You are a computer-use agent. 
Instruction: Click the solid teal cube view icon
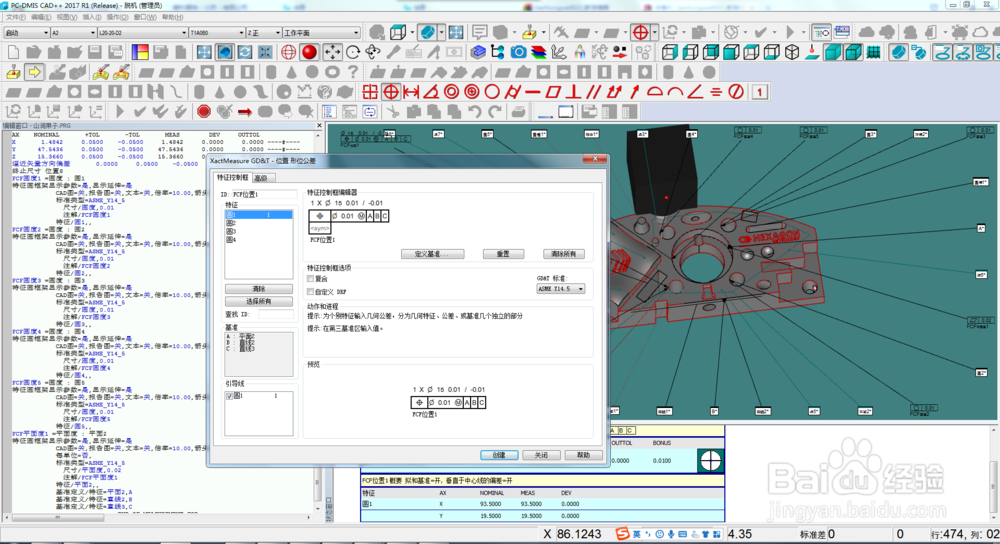(832, 52)
